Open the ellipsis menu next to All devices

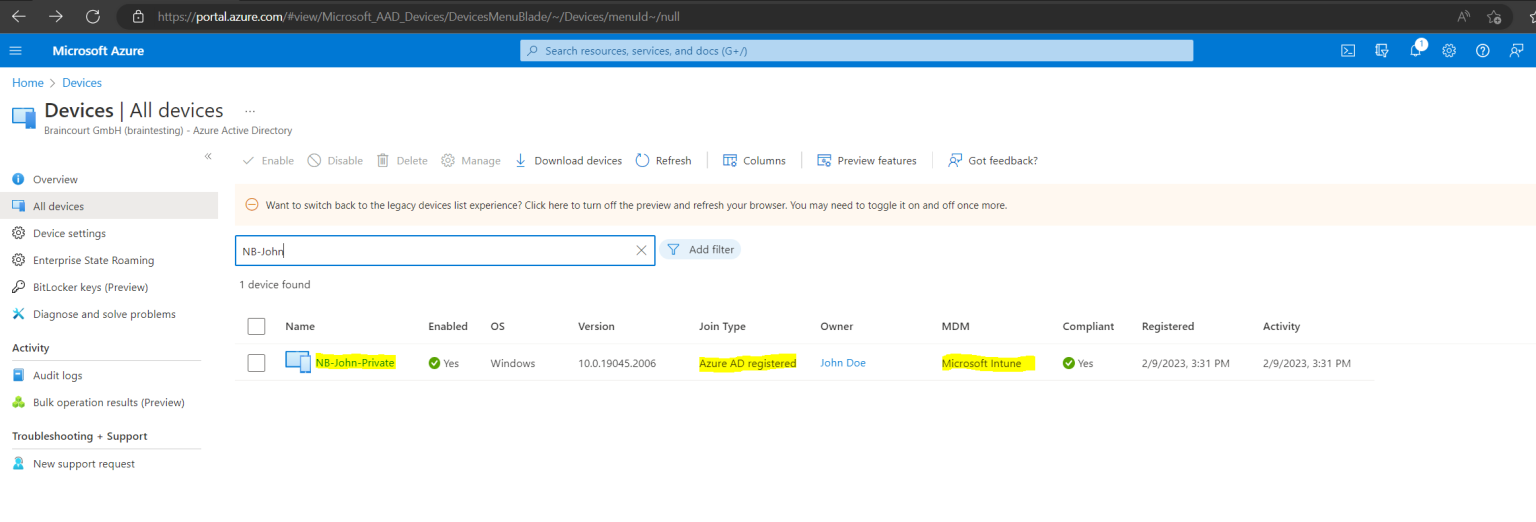[250, 111]
